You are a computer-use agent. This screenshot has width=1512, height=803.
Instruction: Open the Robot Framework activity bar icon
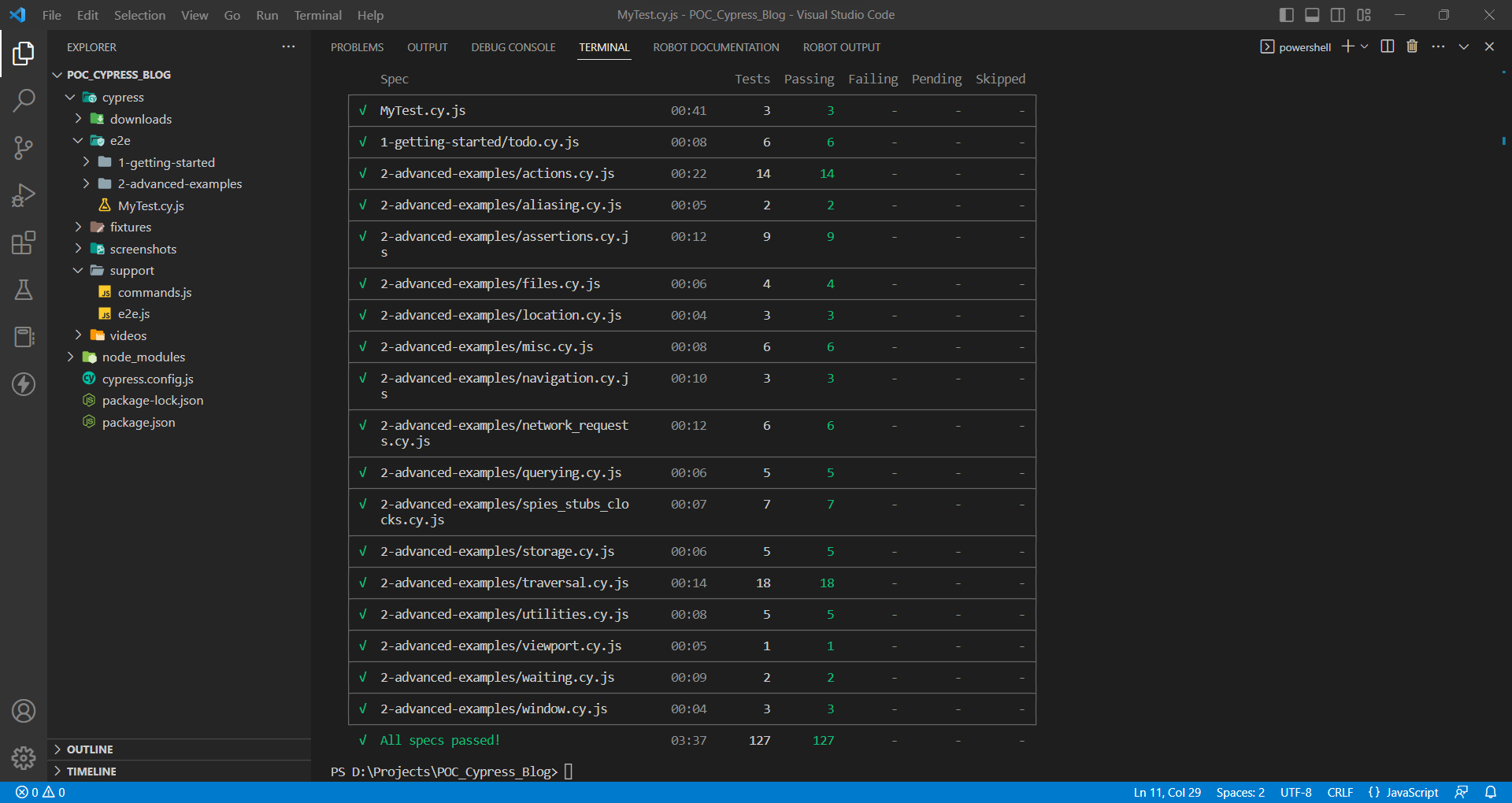pyautogui.click(x=24, y=337)
